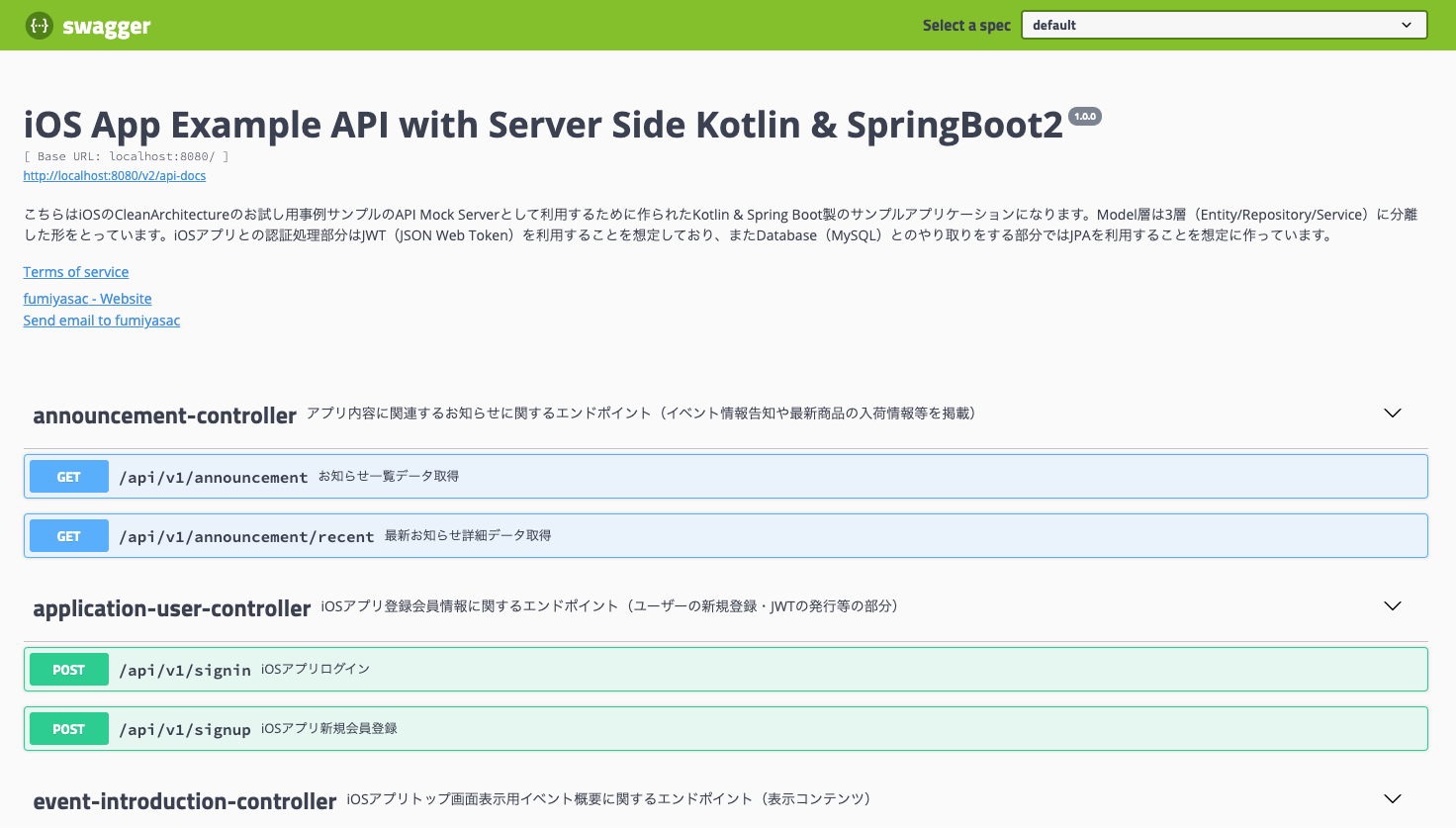The height and width of the screenshot is (828, 1456).
Task: Collapse the announcement-controller section chevron
Action: pos(1393,414)
